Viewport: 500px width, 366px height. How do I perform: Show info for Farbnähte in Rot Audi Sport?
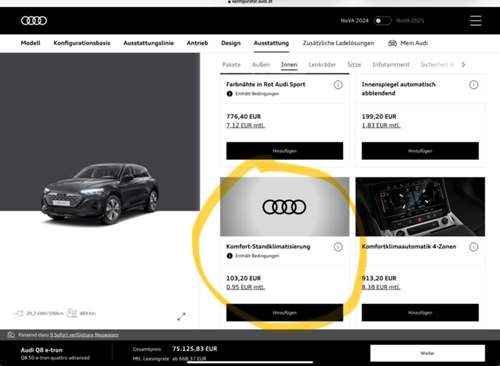pos(338,85)
